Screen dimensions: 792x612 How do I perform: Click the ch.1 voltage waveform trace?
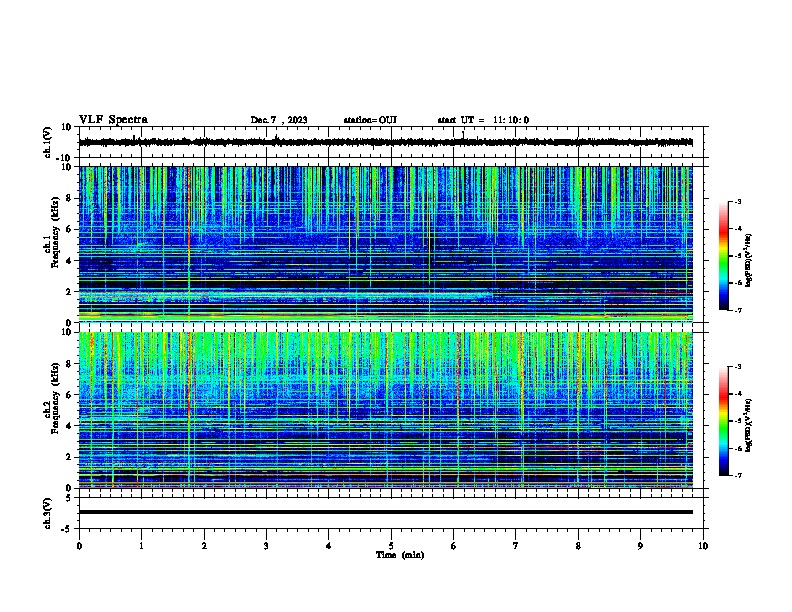(385, 142)
